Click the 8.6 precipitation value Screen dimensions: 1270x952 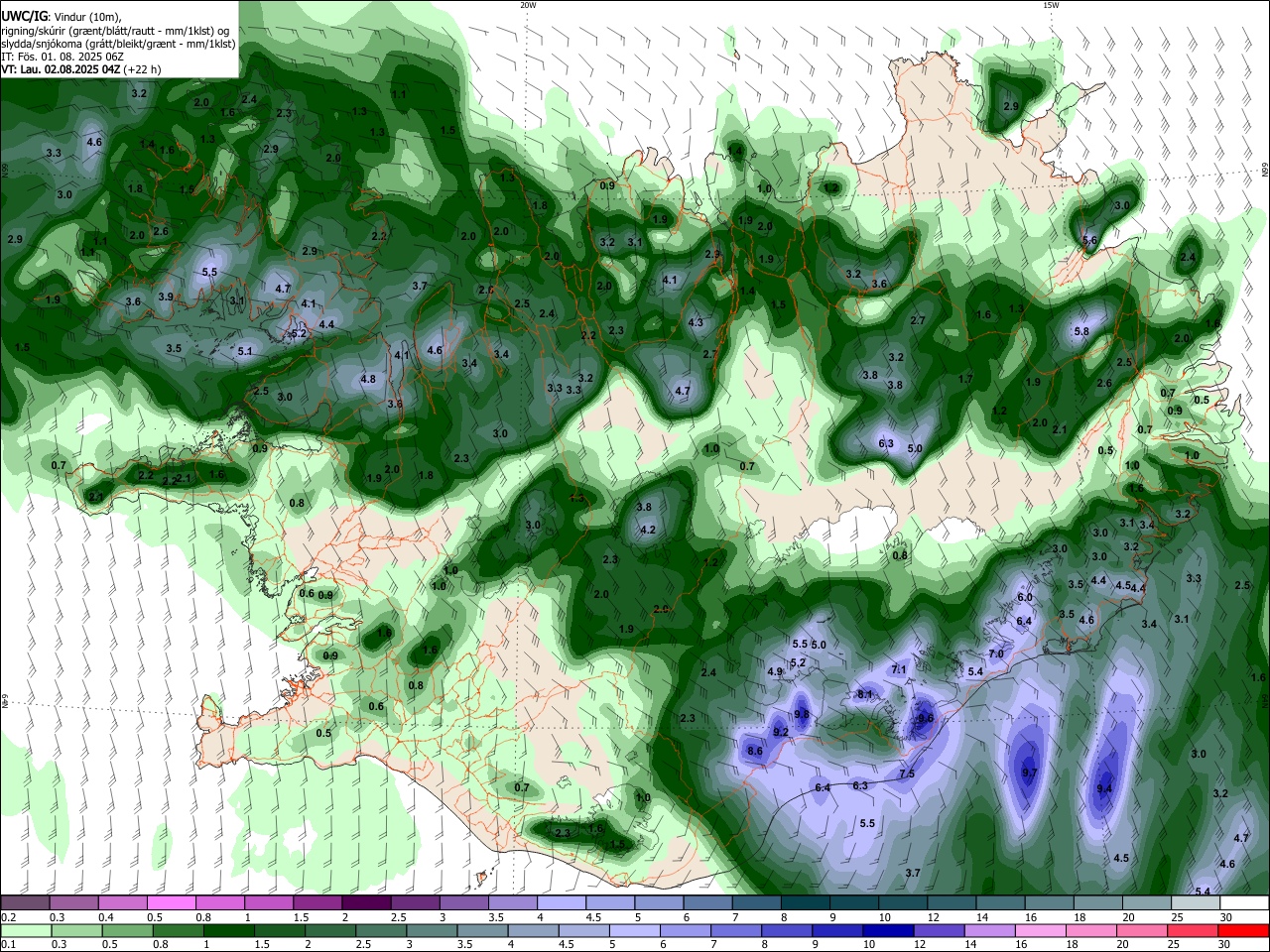755,751
